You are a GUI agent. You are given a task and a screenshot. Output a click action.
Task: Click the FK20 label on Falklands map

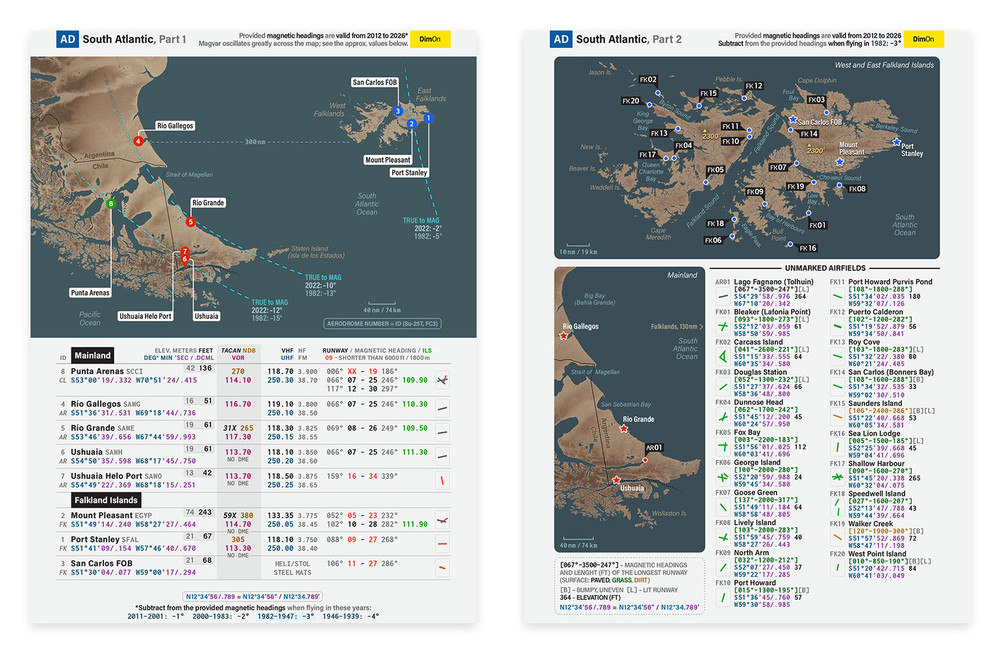pyautogui.click(x=631, y=101)
